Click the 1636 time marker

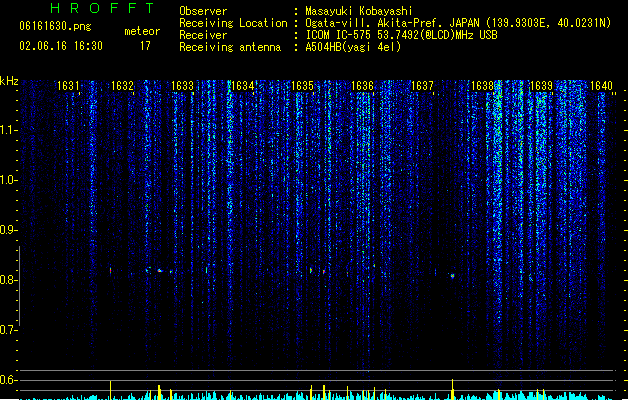click(x=363, y=86)
